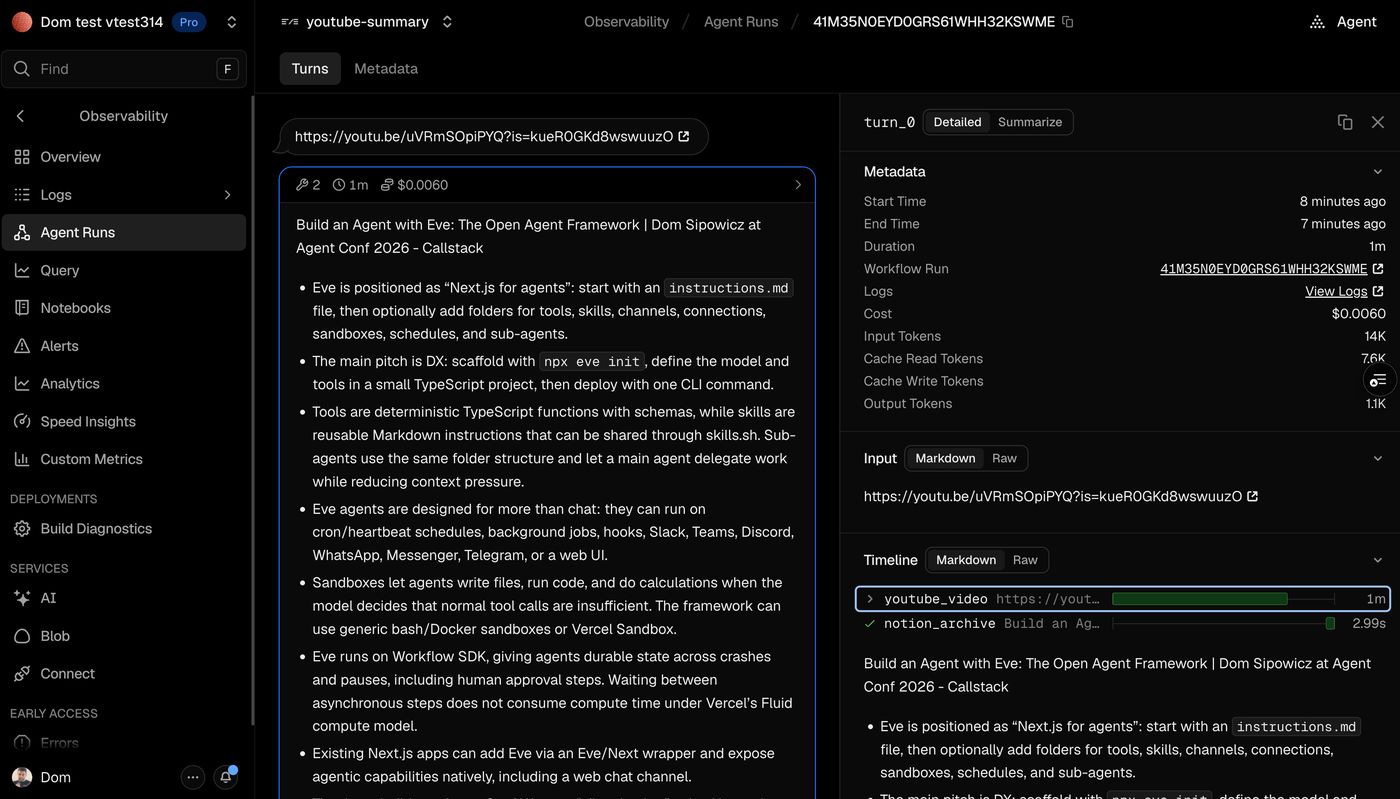
Task: Open the Analytics chart icon
Action: (x=22, y=384)
